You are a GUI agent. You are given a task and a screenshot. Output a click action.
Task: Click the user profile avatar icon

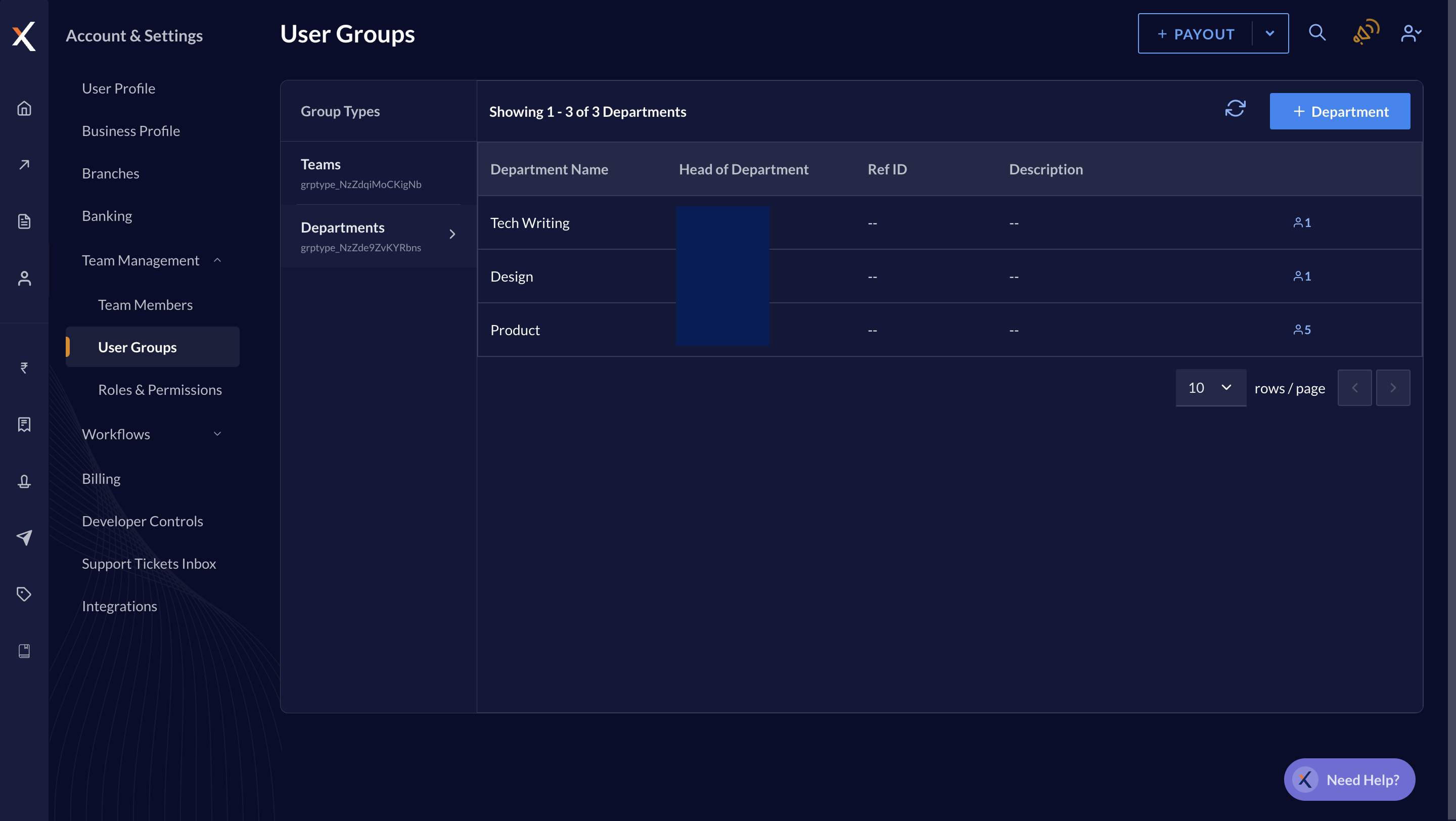point(1411,33)
